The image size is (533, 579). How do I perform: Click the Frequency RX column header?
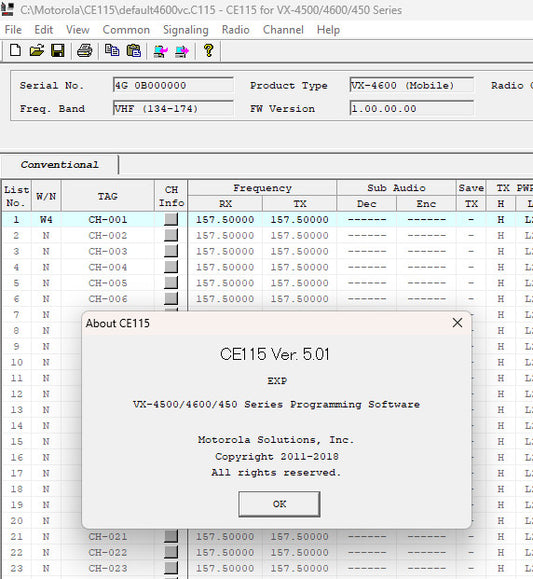225,204
